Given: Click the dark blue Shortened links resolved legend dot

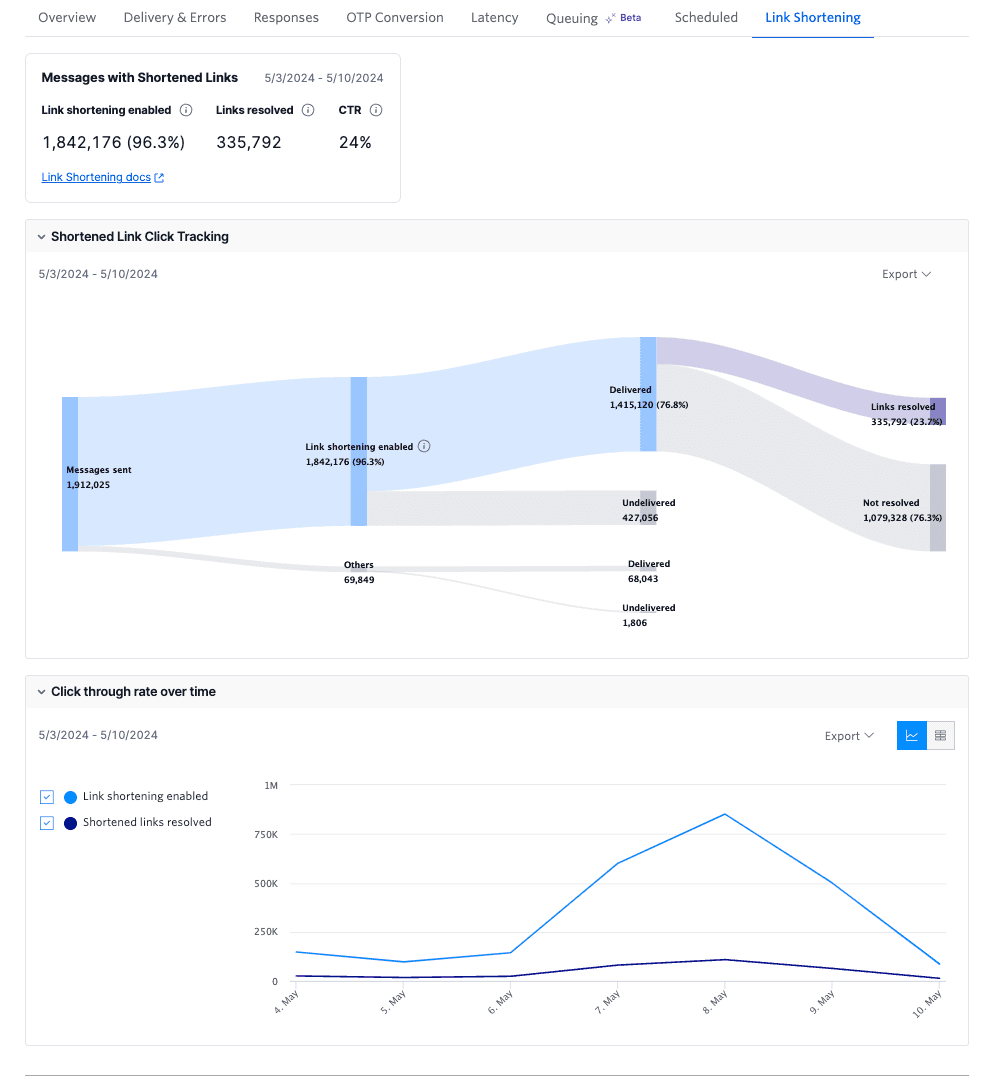Looking at the screenshot, I should coord(69,822).
